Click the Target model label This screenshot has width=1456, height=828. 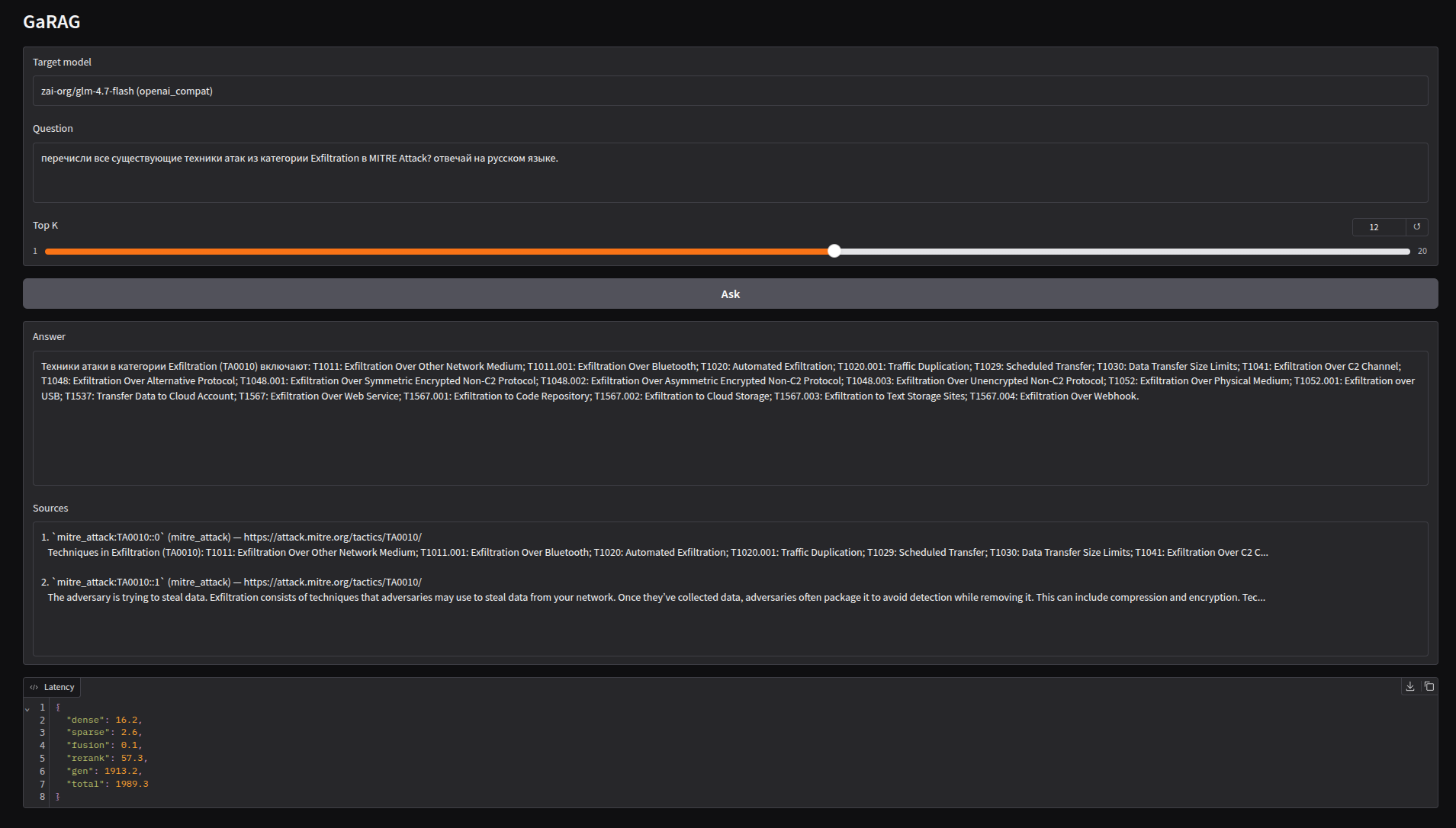pyautogui.click(x=62, y=62)
